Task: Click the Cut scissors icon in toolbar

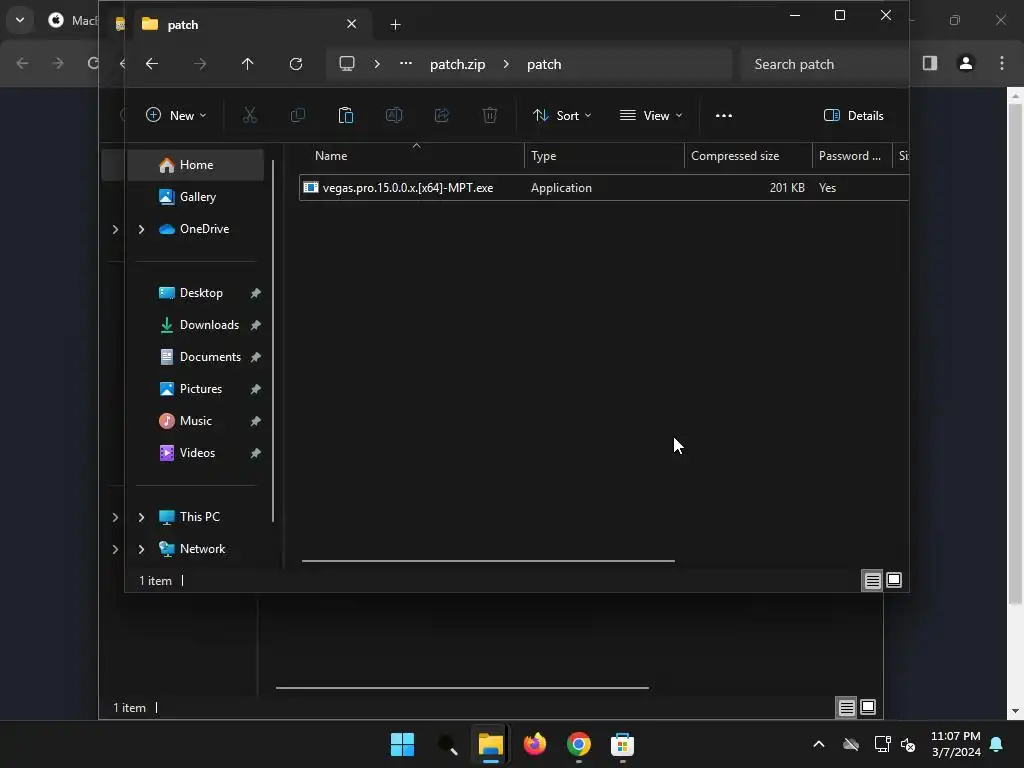Action: [249, 116]
